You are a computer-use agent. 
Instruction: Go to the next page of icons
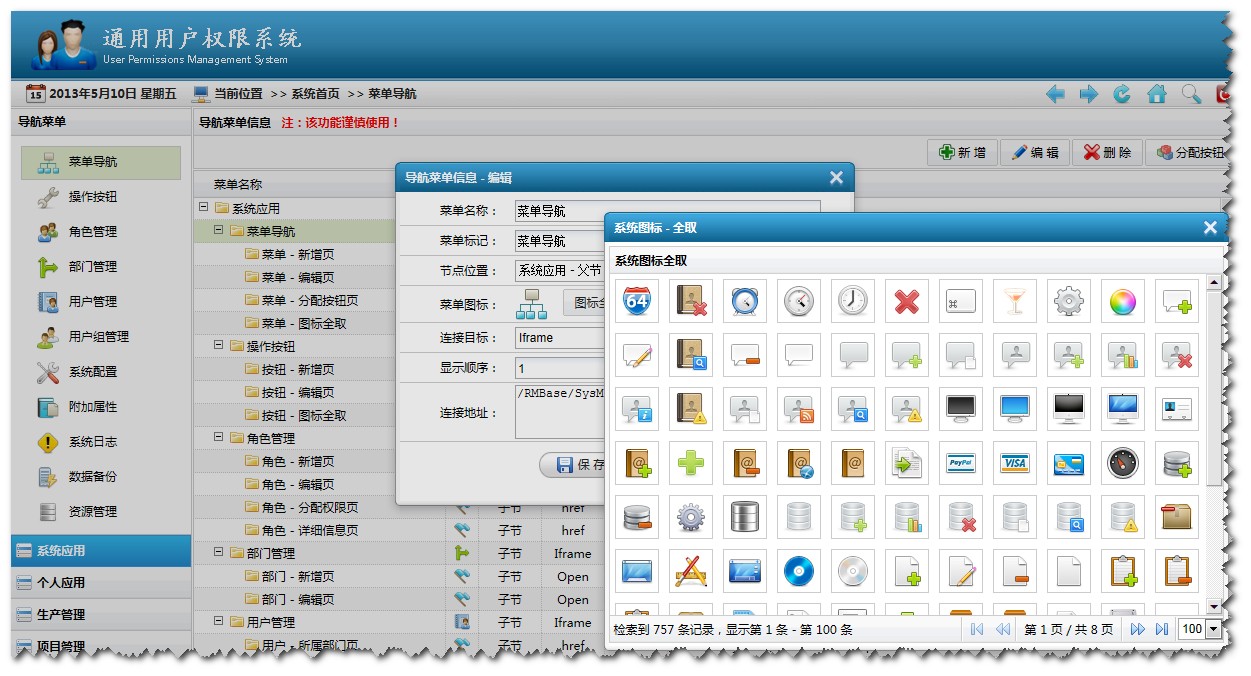[1138, 629]
